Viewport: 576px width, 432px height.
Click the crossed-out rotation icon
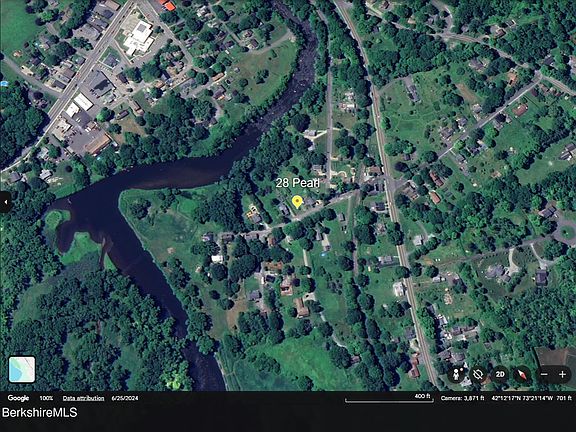tap(478, 375)
